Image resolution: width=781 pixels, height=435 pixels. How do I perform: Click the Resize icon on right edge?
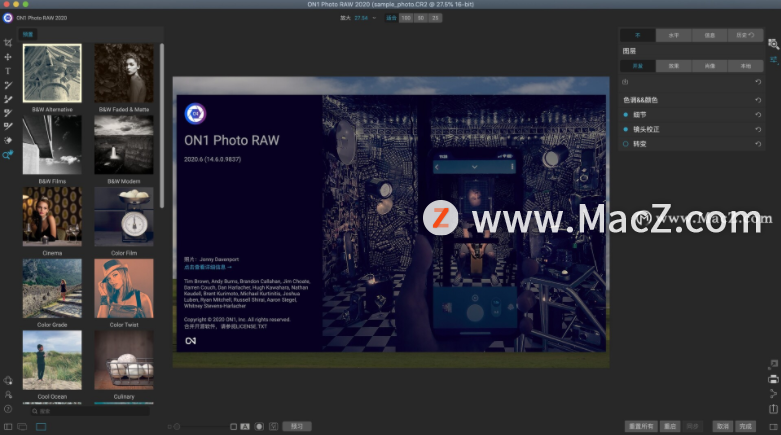pyautogui.click(x=773, y=365)
